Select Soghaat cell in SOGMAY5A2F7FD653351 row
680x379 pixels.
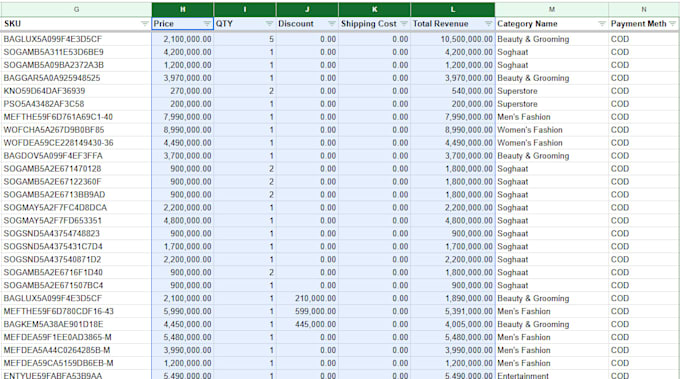point(552,221)
